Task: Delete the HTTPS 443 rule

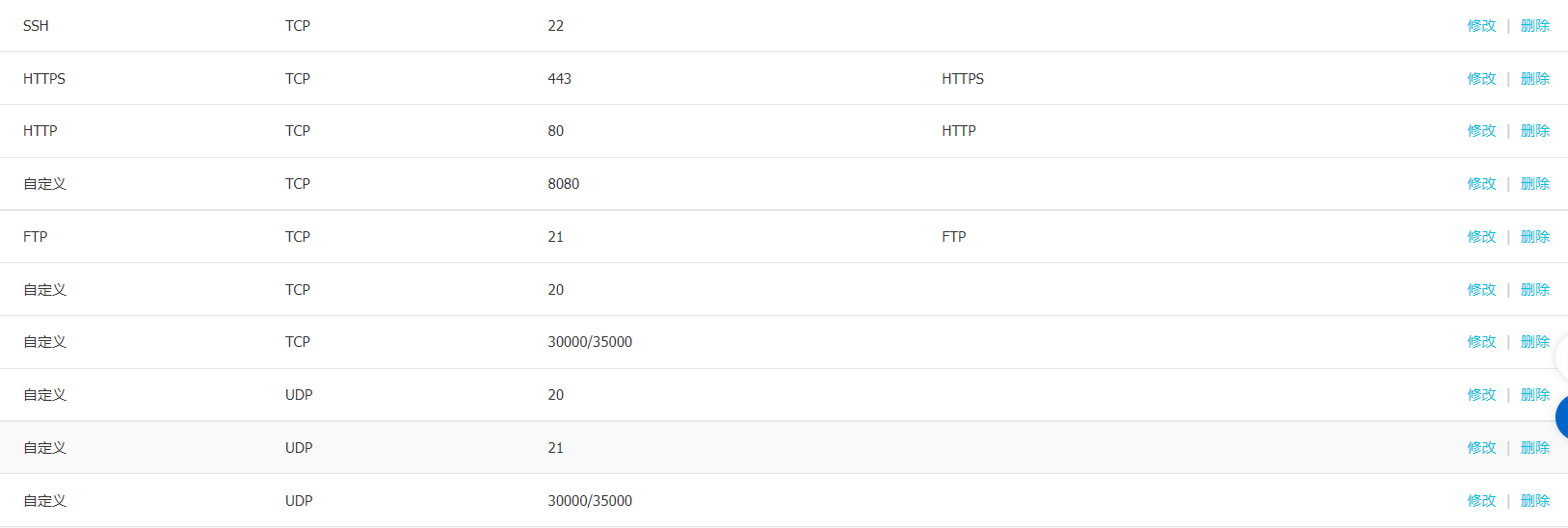Action: [x=1535, y=79]
